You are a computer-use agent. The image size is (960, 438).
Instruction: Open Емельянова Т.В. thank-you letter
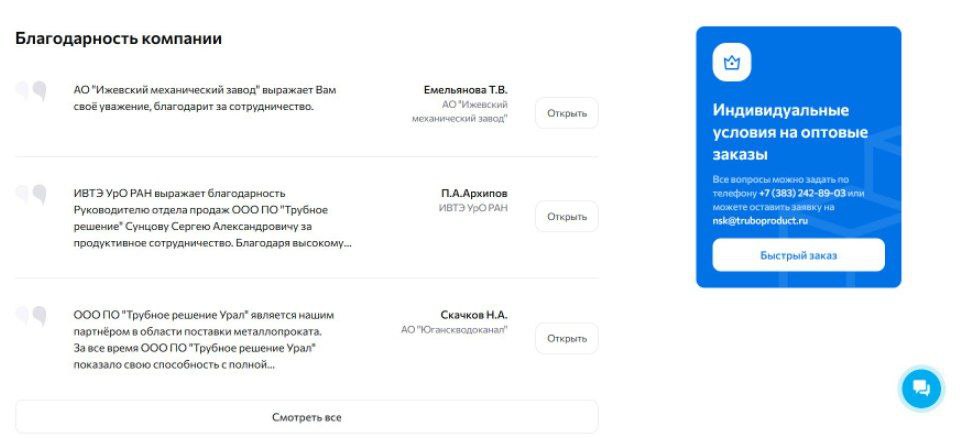coord(566,113)
